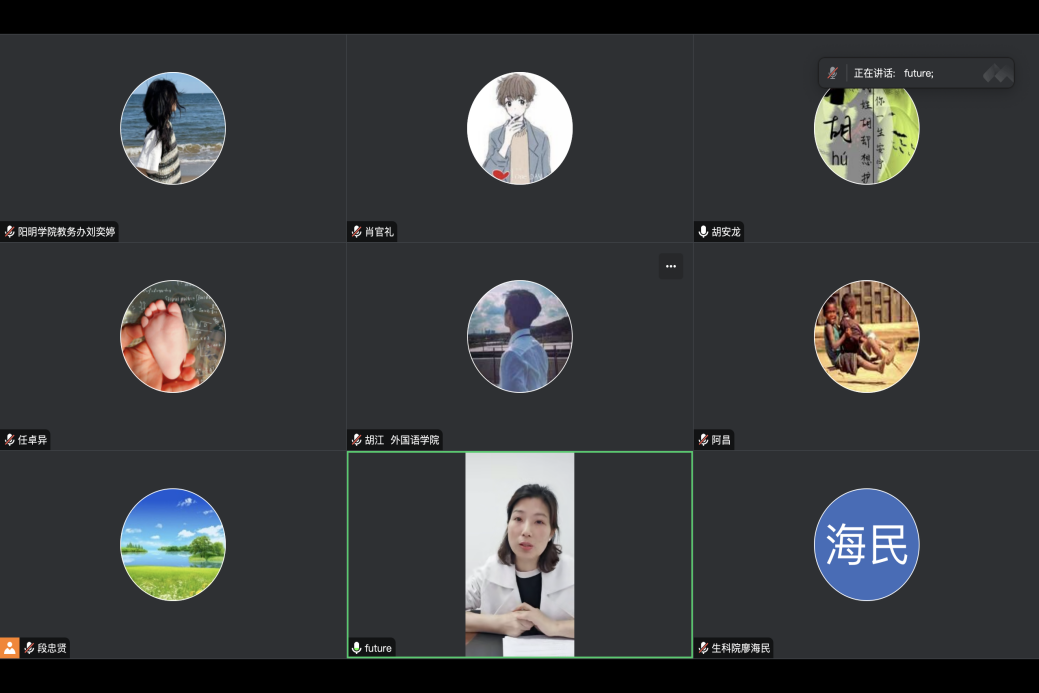Click the muted mic icon in speaking bar
Image resolution: width=1039 pixels, height=693 pixels.
pos(832,73)
